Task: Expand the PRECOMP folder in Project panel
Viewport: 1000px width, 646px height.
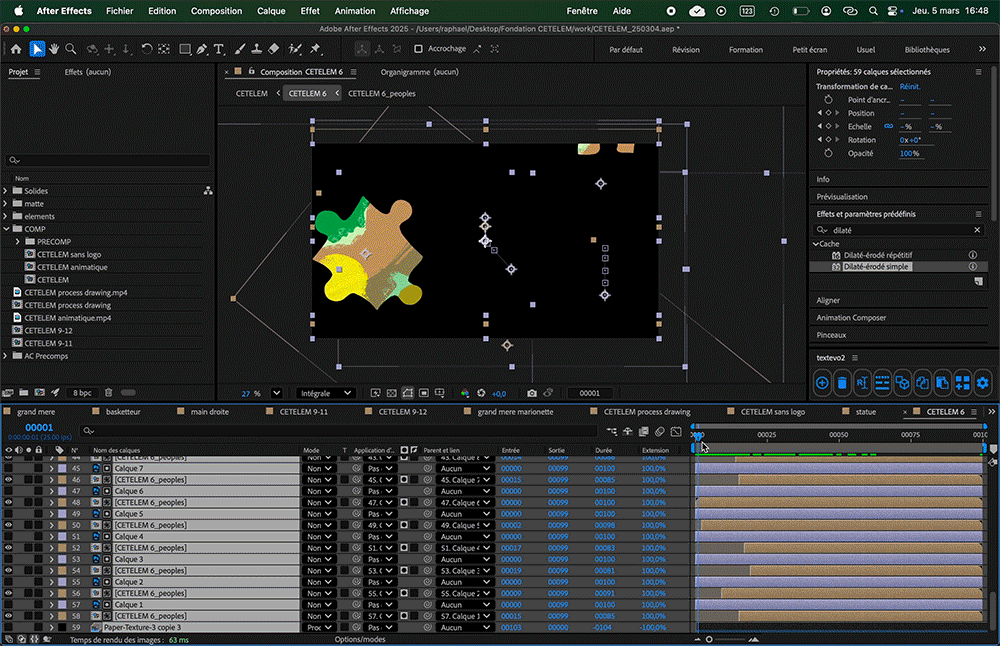Action: click(18, 242)
